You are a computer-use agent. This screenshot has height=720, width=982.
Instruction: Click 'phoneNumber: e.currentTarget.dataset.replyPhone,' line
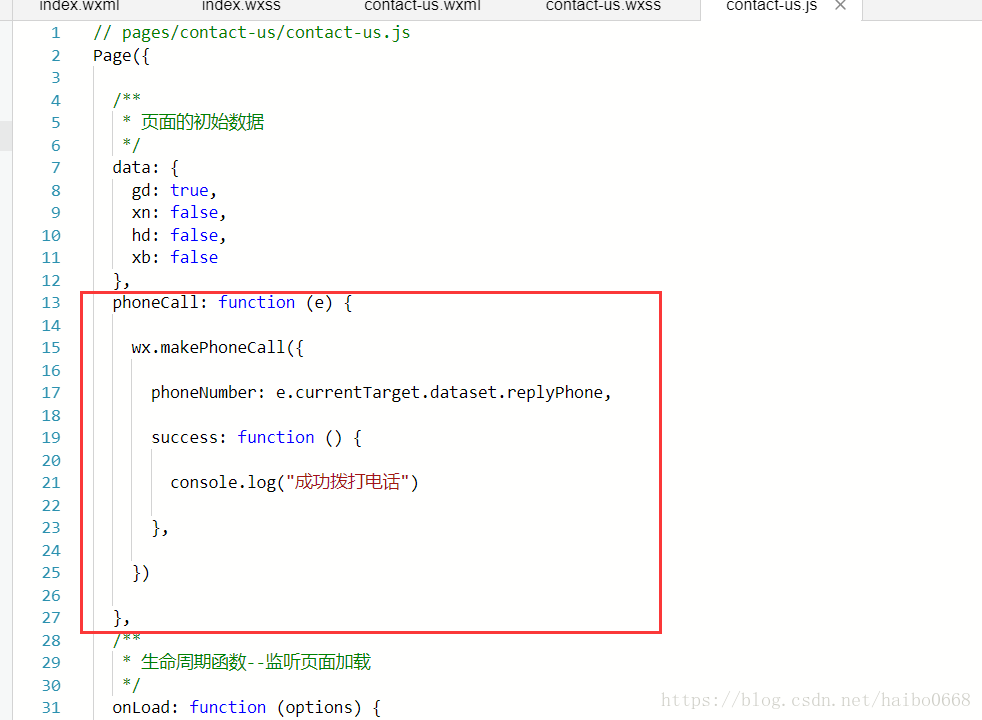[381, 393]
